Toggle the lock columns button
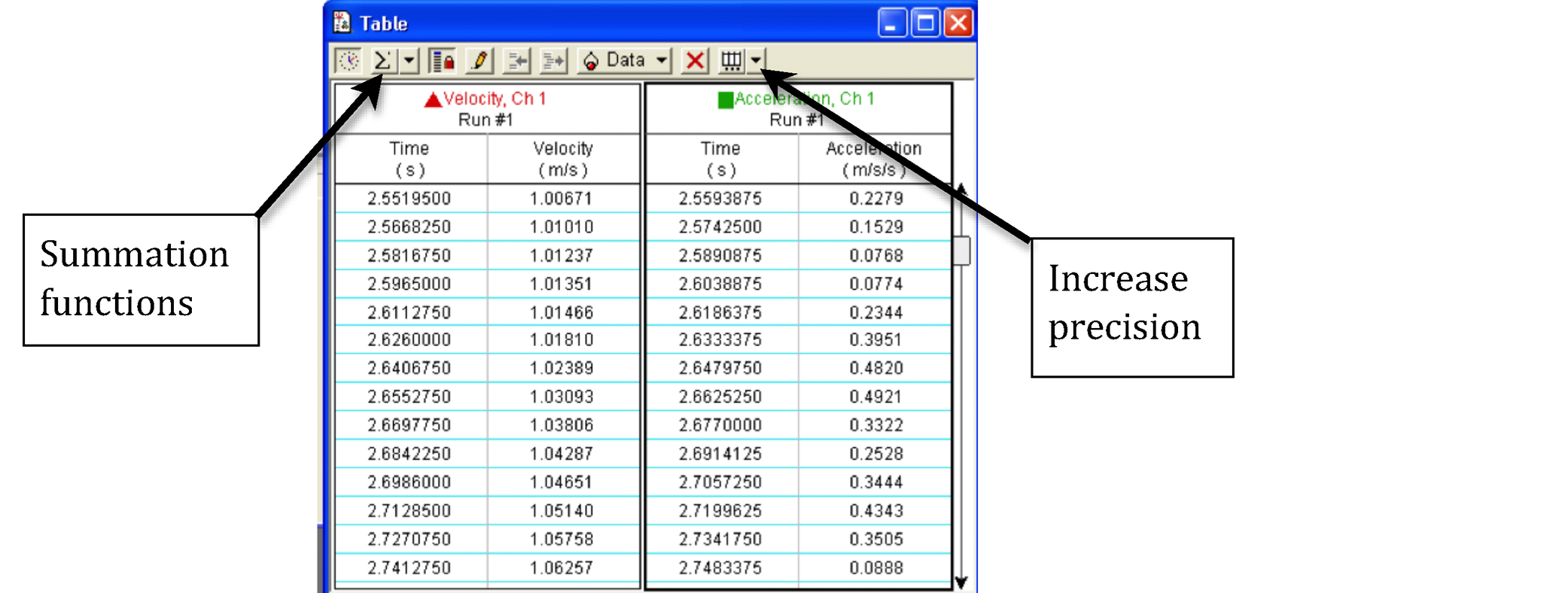The image size is (1568, 593). point(442,61)
